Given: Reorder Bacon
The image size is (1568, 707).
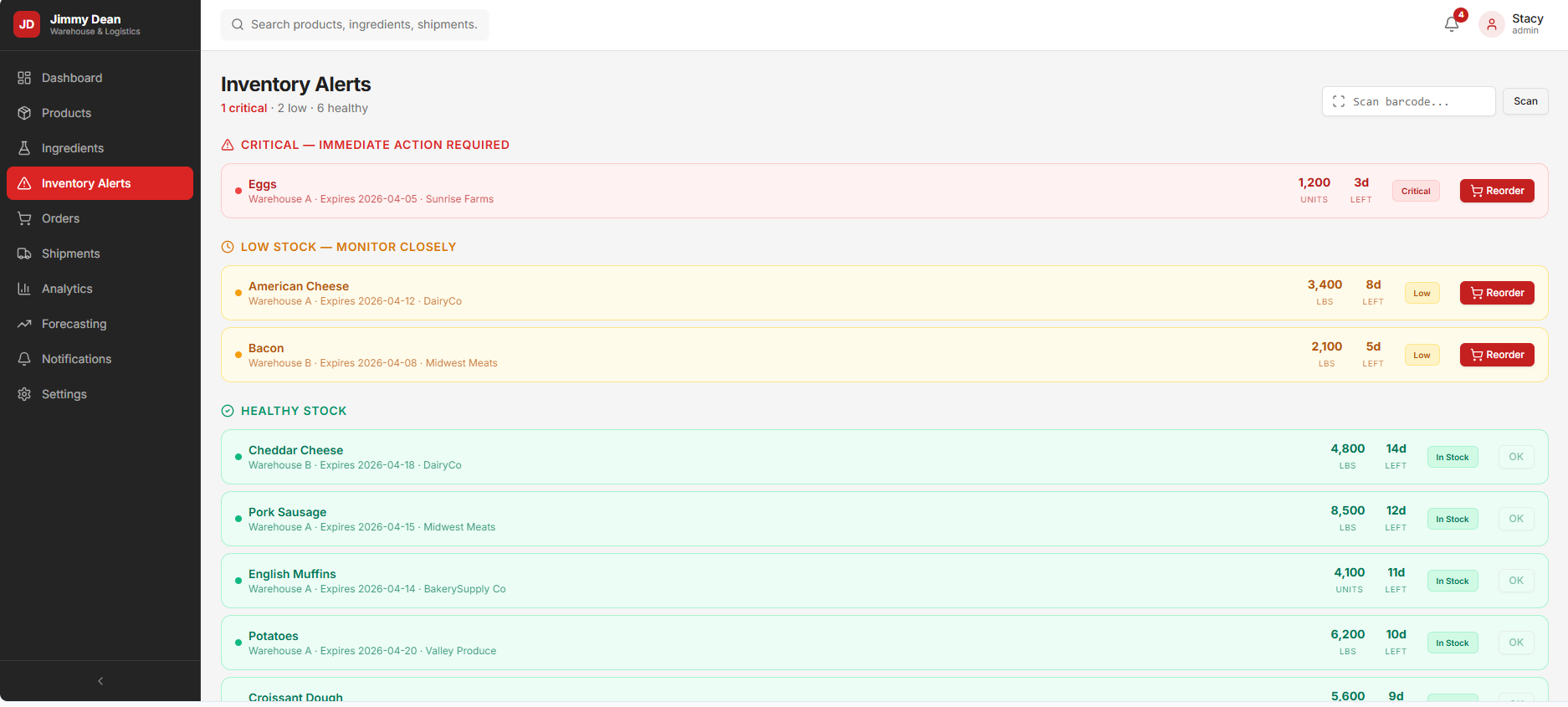Looking at the screenshot, I should point(1497,355).
